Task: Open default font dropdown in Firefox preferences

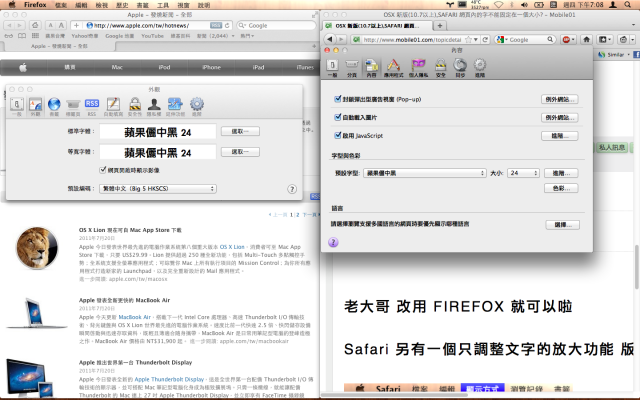Action: [424, 173]
